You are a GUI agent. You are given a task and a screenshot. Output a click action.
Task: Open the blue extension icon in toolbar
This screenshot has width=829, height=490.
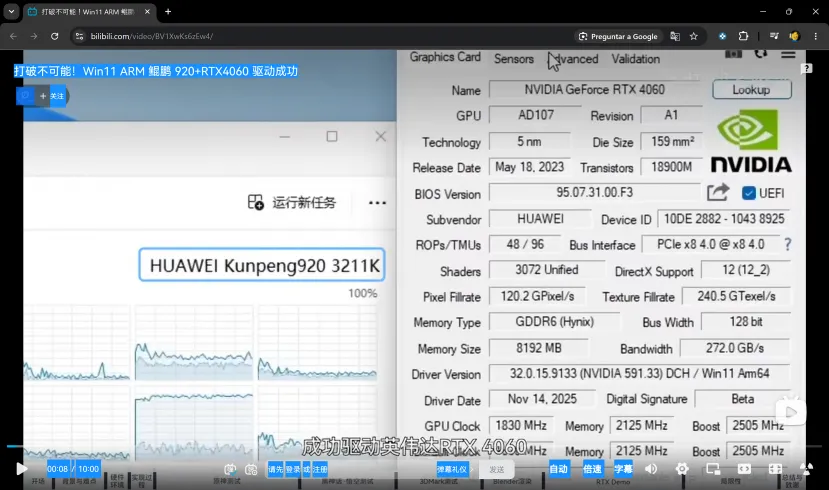(x=722, y=36)
